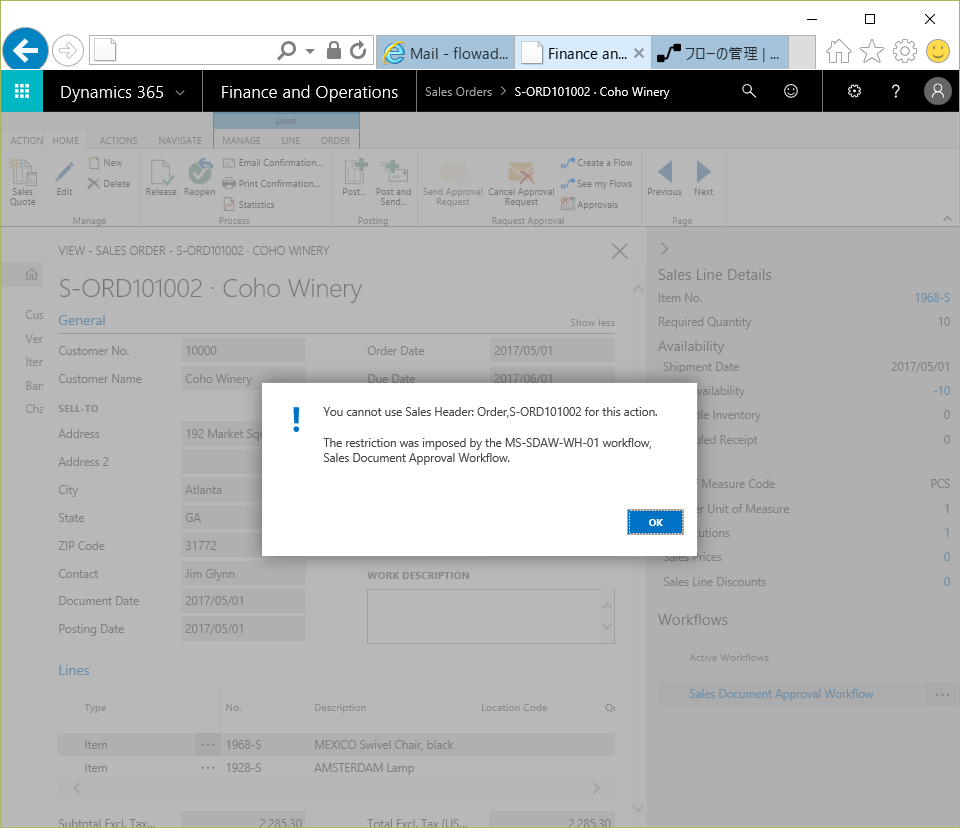This screenshot has height=828, width=960.
Task: Open Sales Document Approval Workflow link
Action: tap(781, 694)
